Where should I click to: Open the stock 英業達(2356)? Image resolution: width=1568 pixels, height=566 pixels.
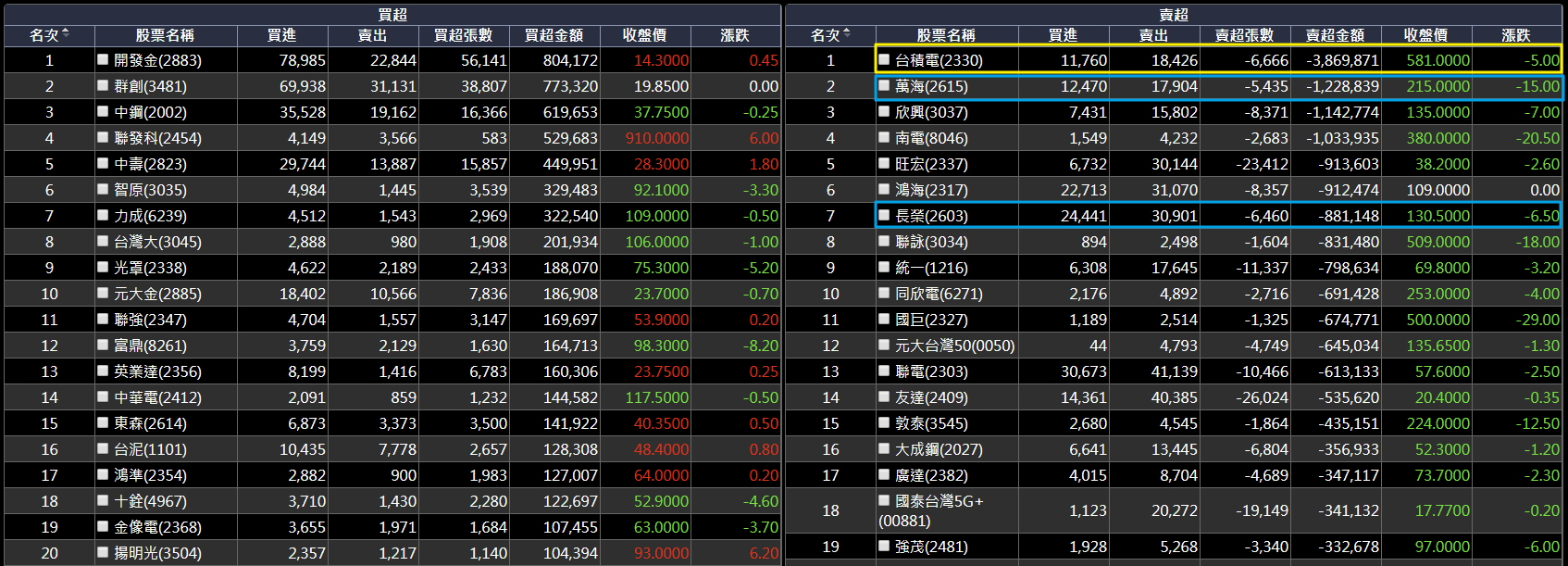point(157,371)
